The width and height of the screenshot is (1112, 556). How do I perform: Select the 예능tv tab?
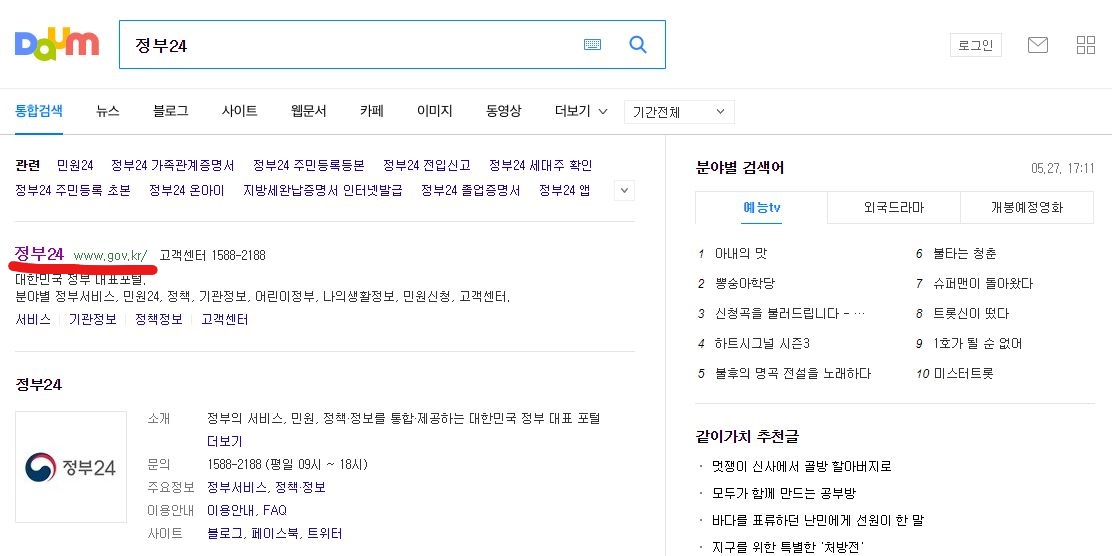762,208
